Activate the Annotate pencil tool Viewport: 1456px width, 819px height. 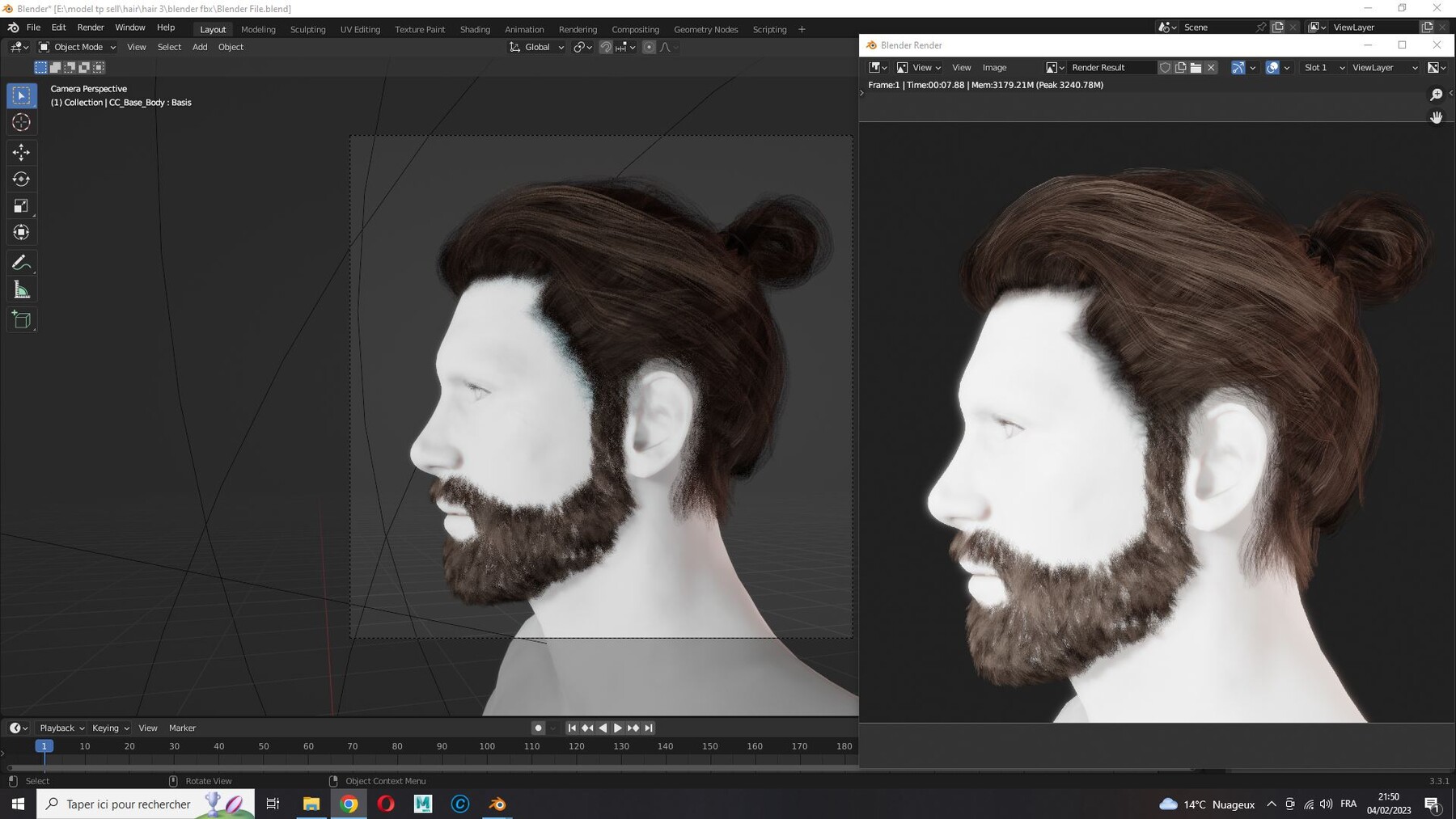pyautogui.click(x=22, y=263)
